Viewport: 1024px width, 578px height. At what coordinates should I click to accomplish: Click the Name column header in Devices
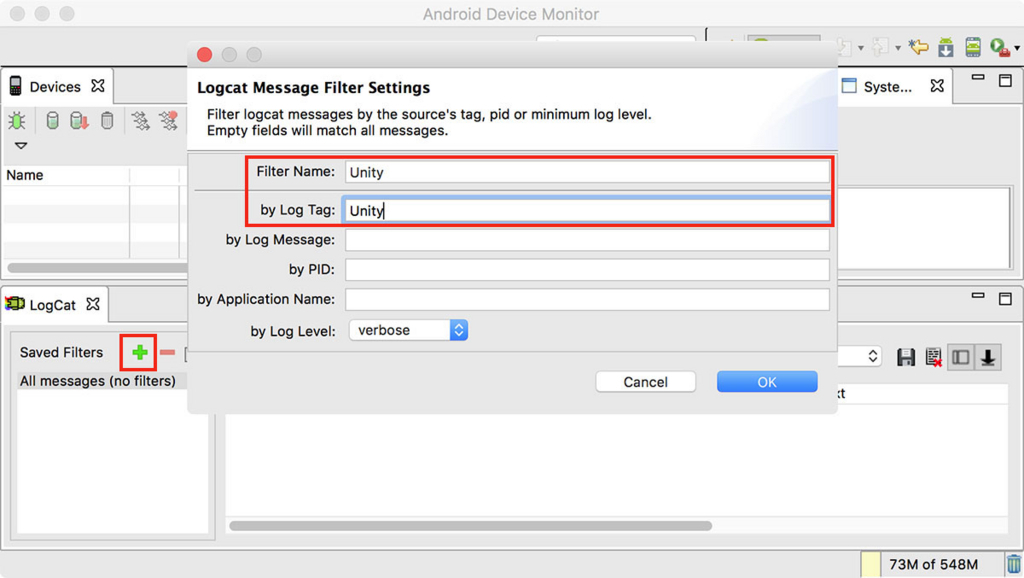66,175
